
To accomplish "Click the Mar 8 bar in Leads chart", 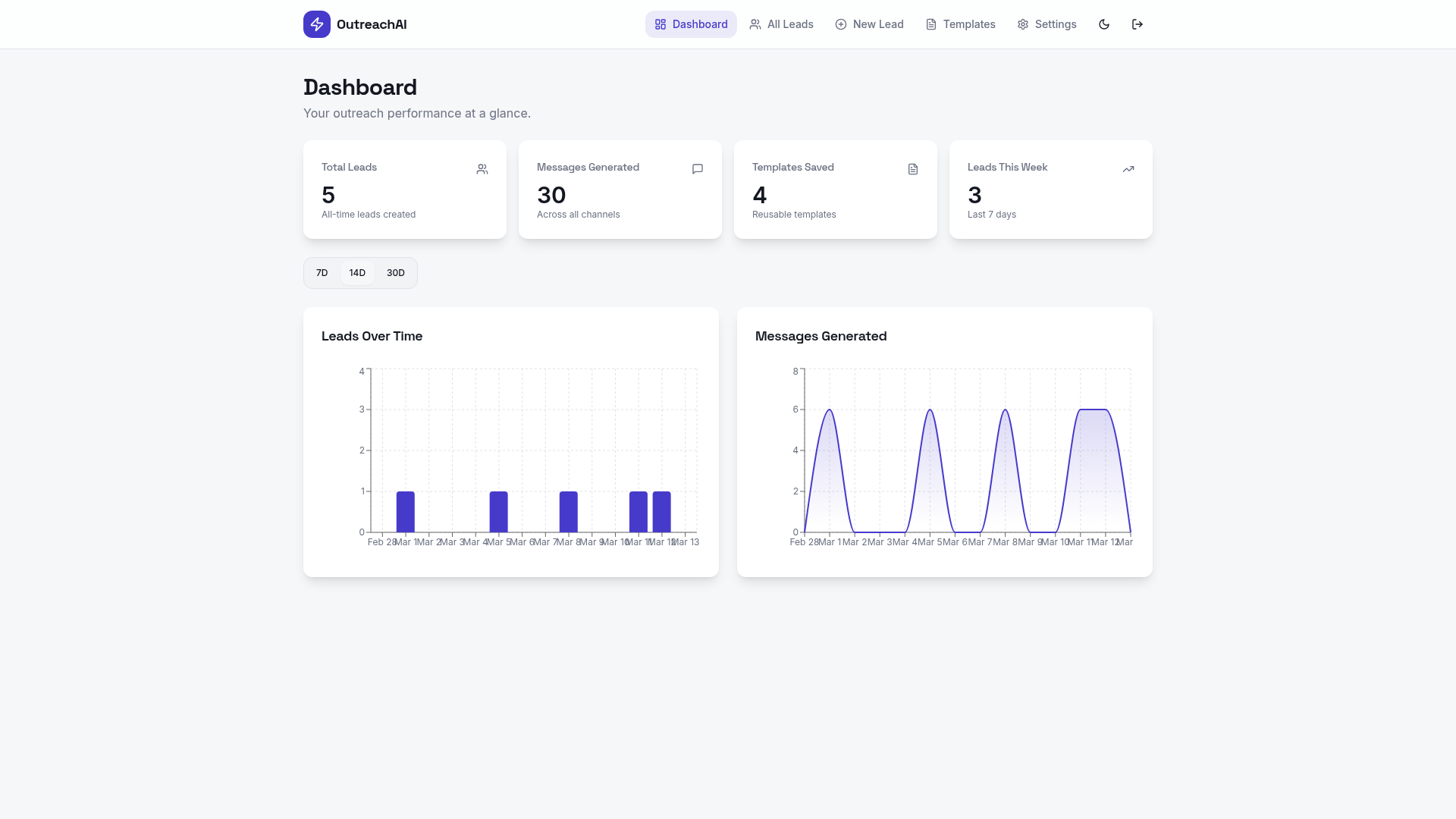I will 569,512.
